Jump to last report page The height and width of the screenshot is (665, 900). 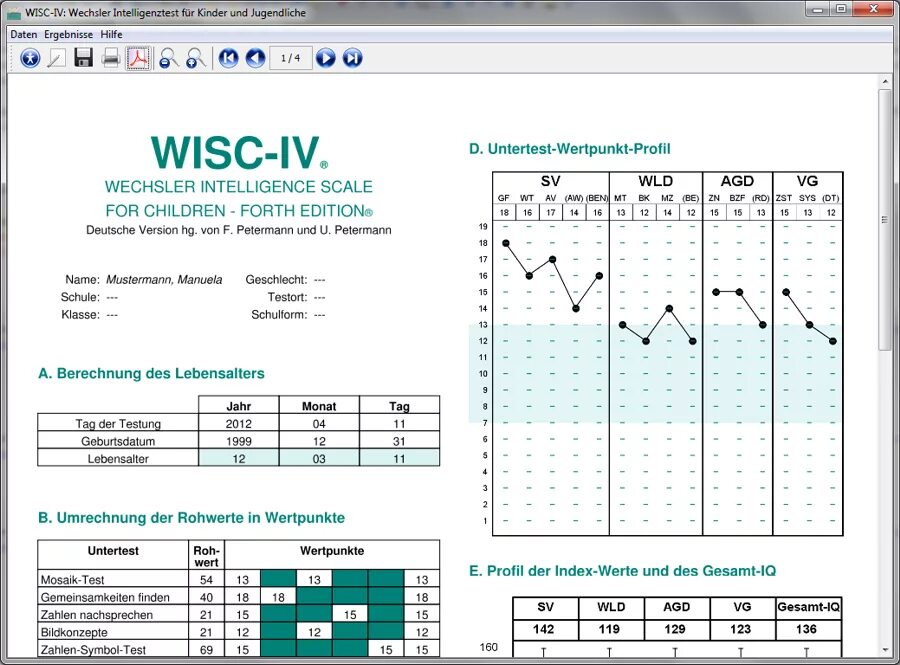[352, 58]
